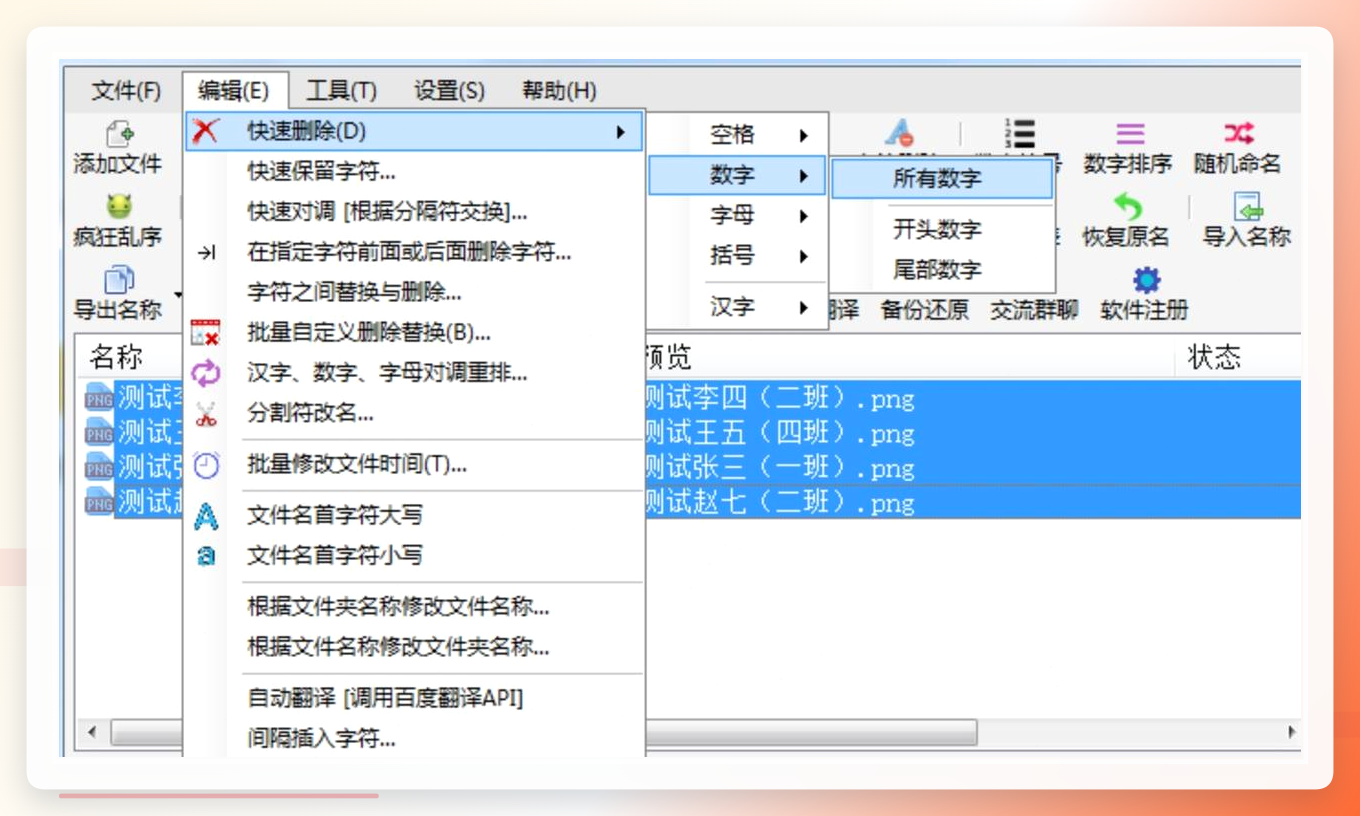Click the scrollbar left arrow
The image size is (1360, 816).
click(x=93, y=732)
